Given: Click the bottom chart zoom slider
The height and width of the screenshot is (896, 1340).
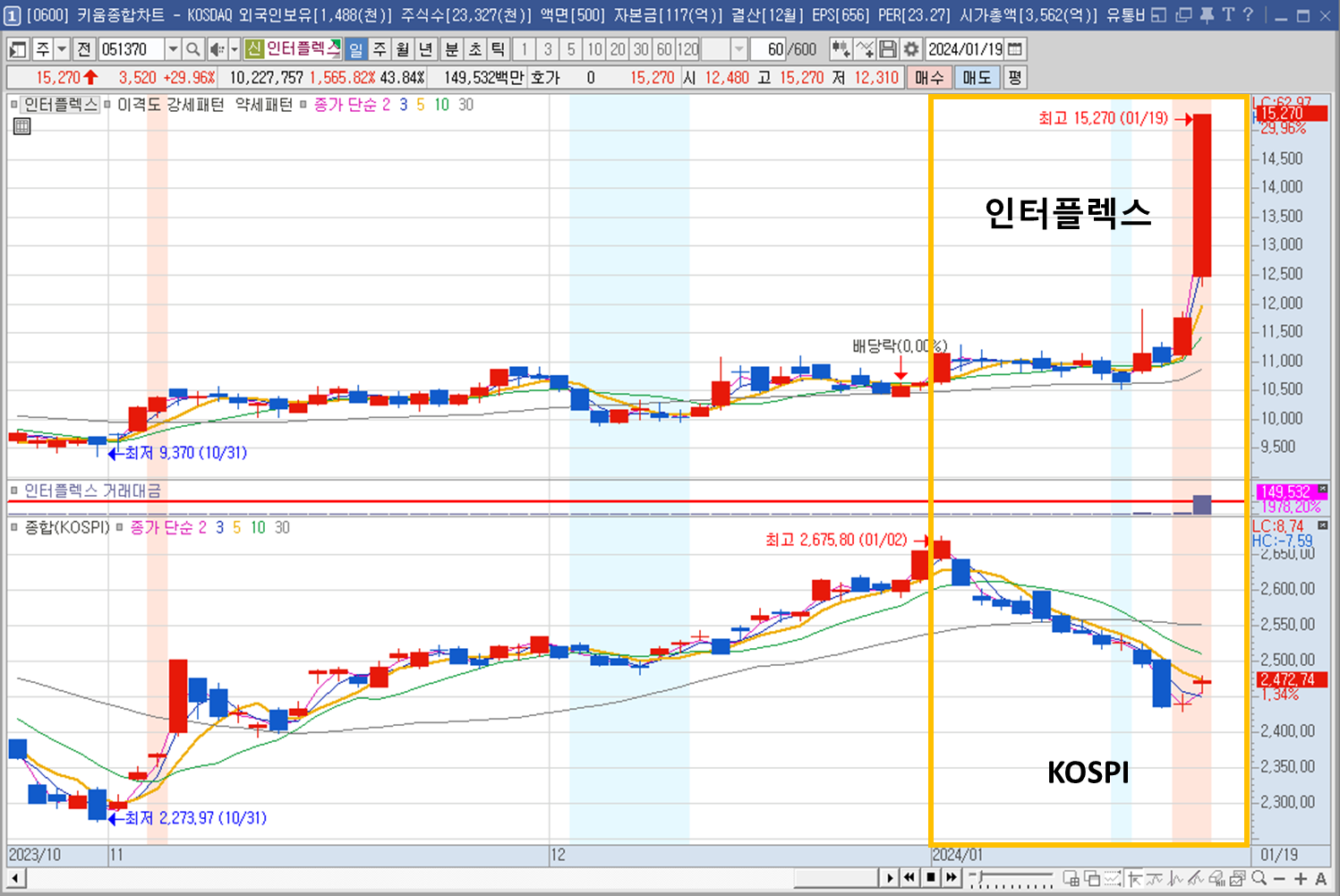Looking at the screenshot, I should click(x=1011, y=878).
